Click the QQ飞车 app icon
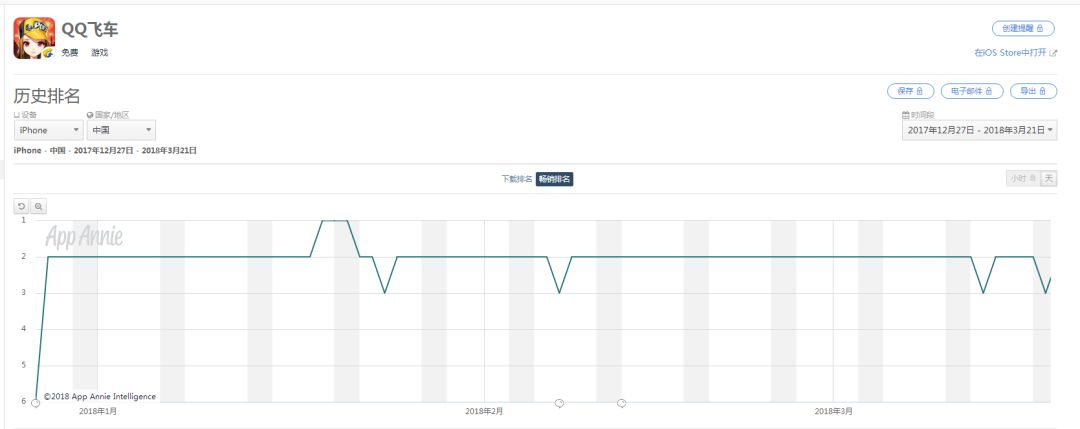This screenshot has height=429, width=1080. 33,39
